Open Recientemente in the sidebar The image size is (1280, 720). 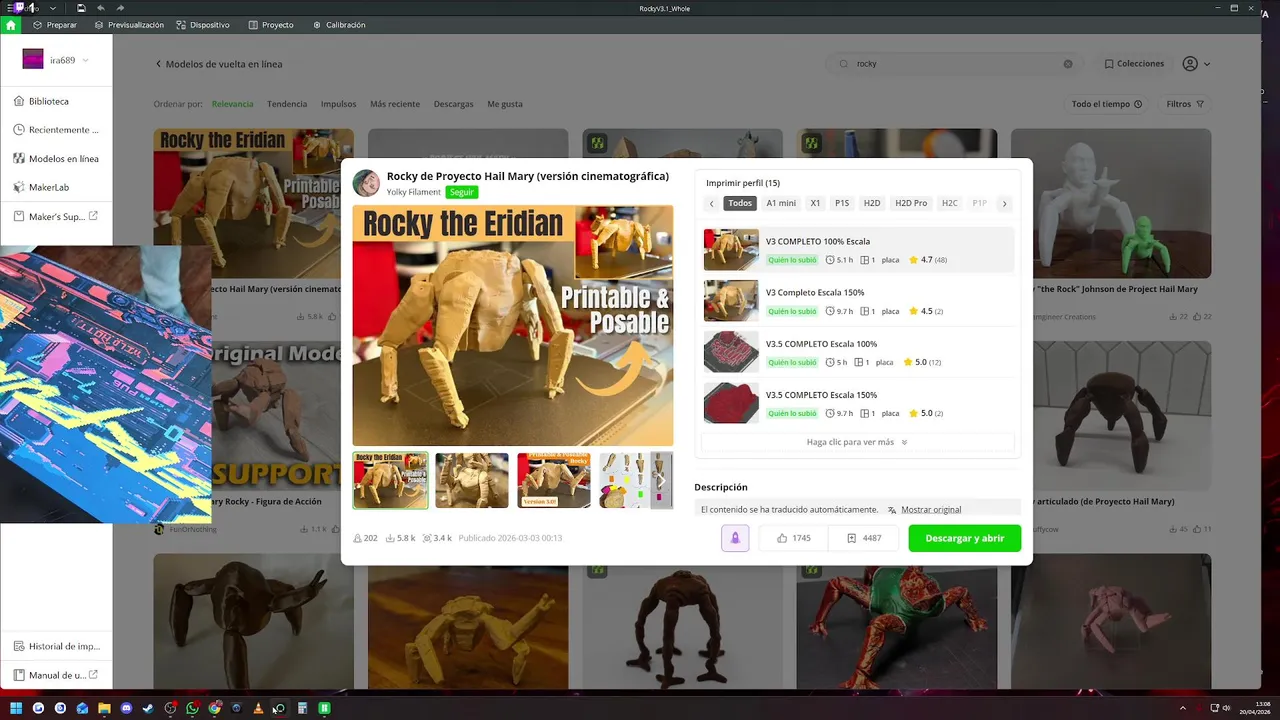[56, 130]
